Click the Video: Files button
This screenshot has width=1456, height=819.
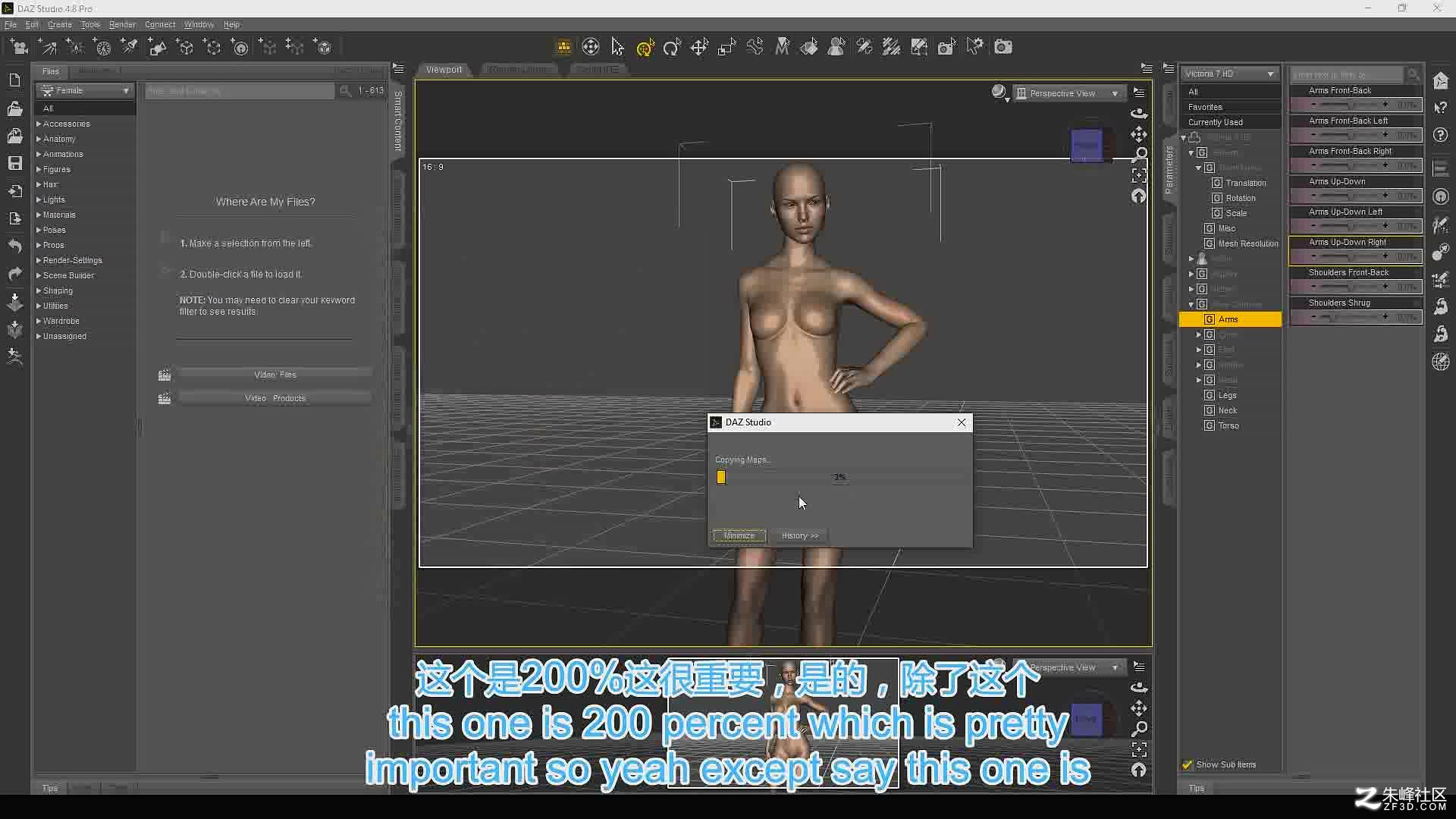click(275, 375)
